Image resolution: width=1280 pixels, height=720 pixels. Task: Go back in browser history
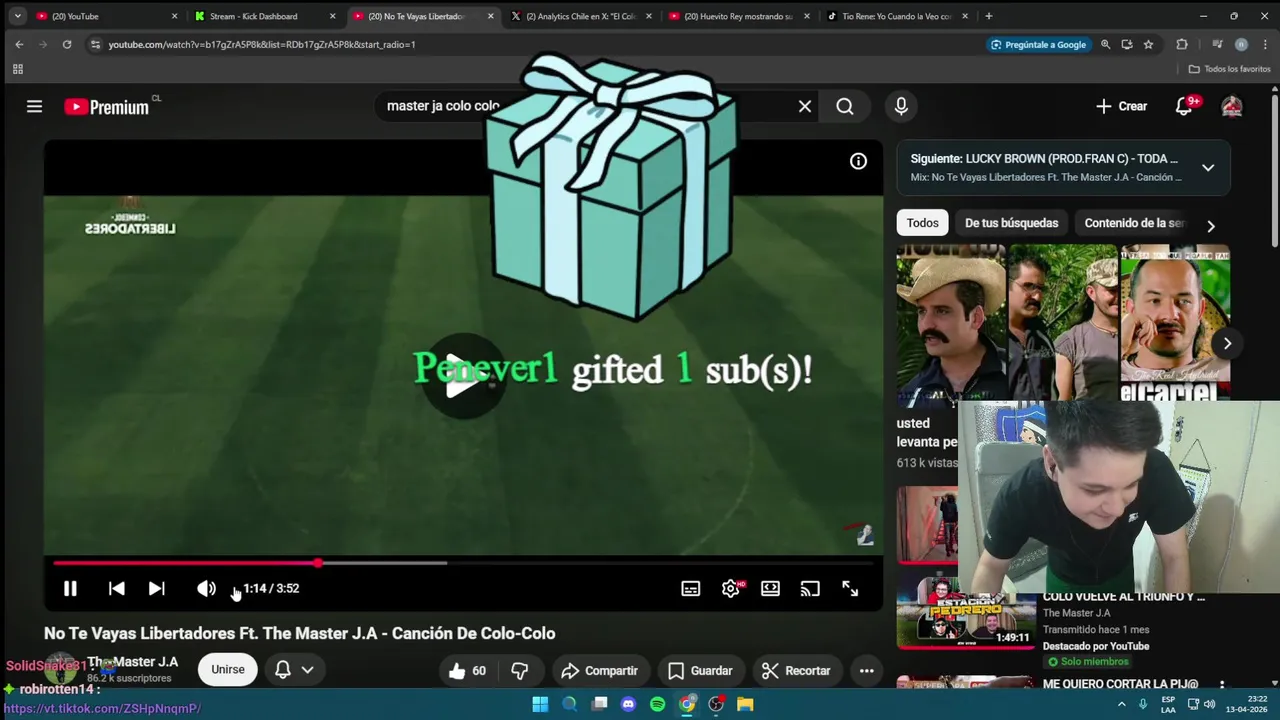(19, 44)
